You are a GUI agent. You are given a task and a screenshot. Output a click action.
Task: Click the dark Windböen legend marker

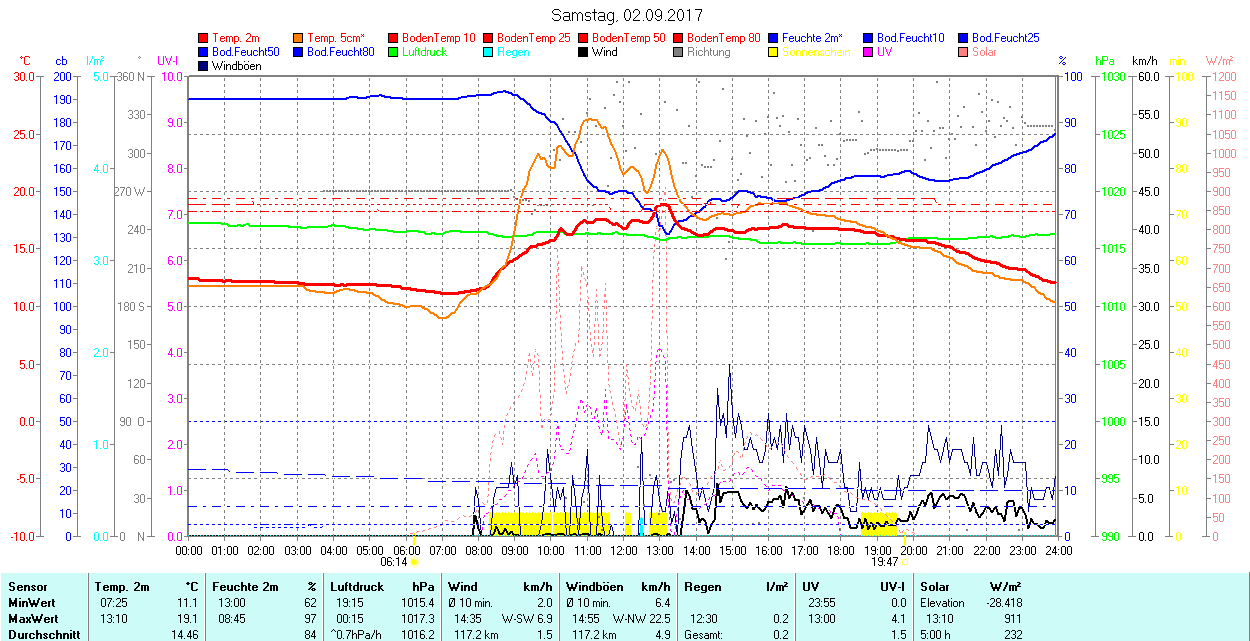(x=204, y=66)
